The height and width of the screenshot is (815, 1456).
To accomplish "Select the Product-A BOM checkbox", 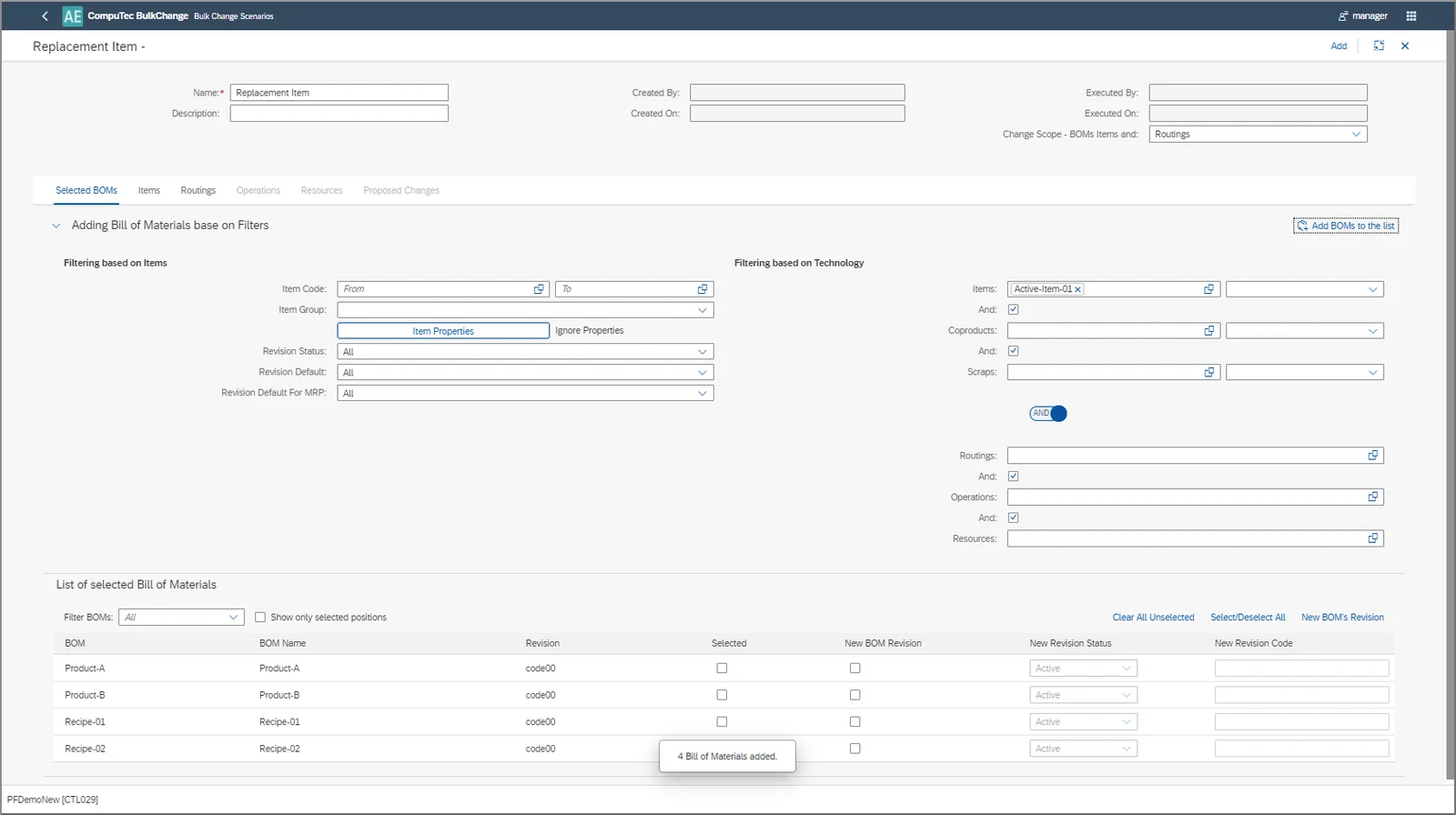I will coord(722,669).
